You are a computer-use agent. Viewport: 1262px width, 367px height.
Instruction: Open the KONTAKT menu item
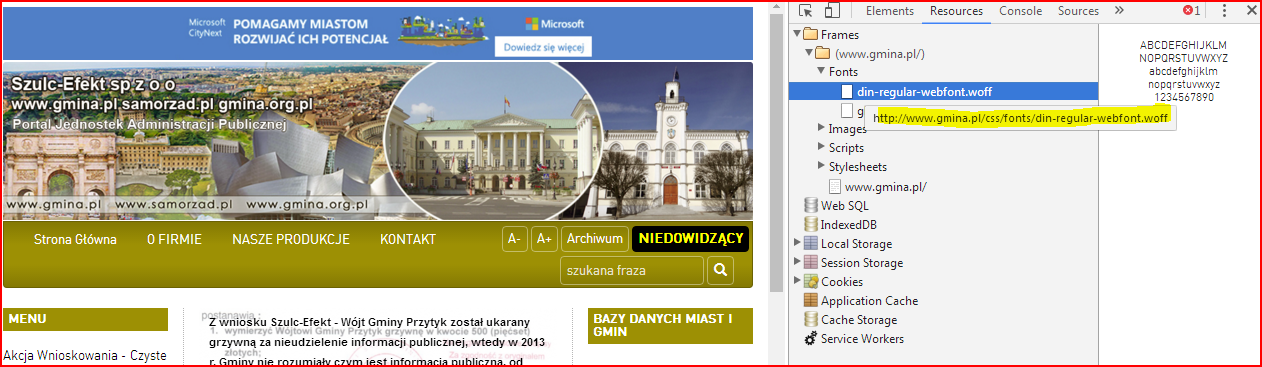point(408,240)
